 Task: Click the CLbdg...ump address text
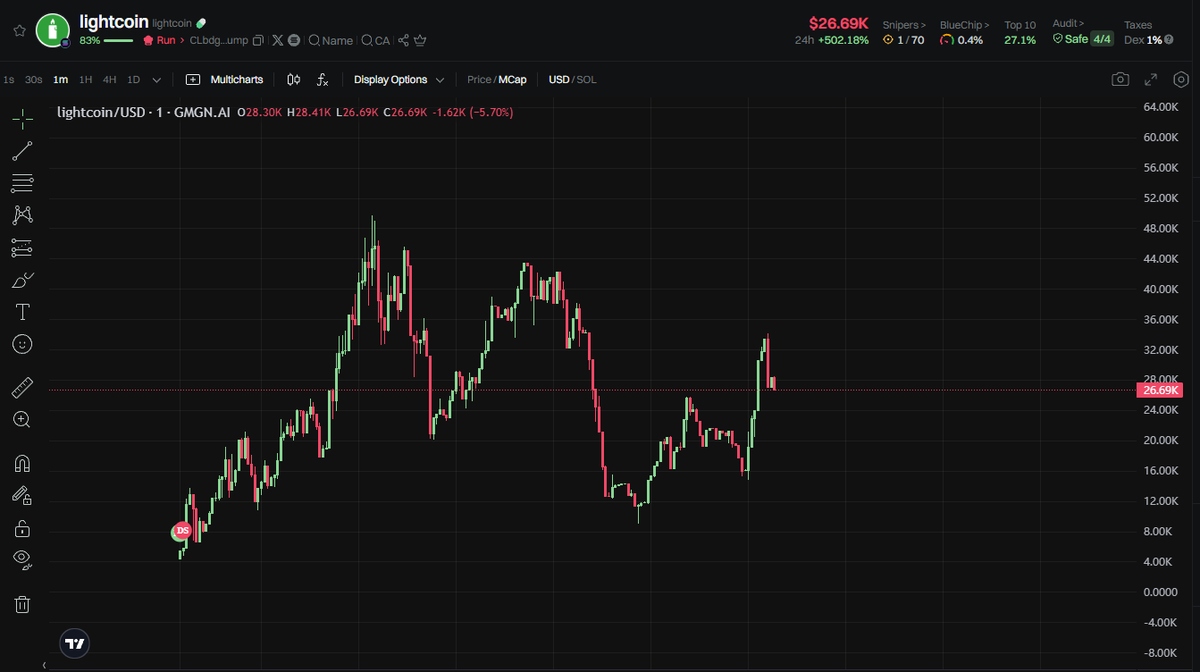(x=219, y=41)
